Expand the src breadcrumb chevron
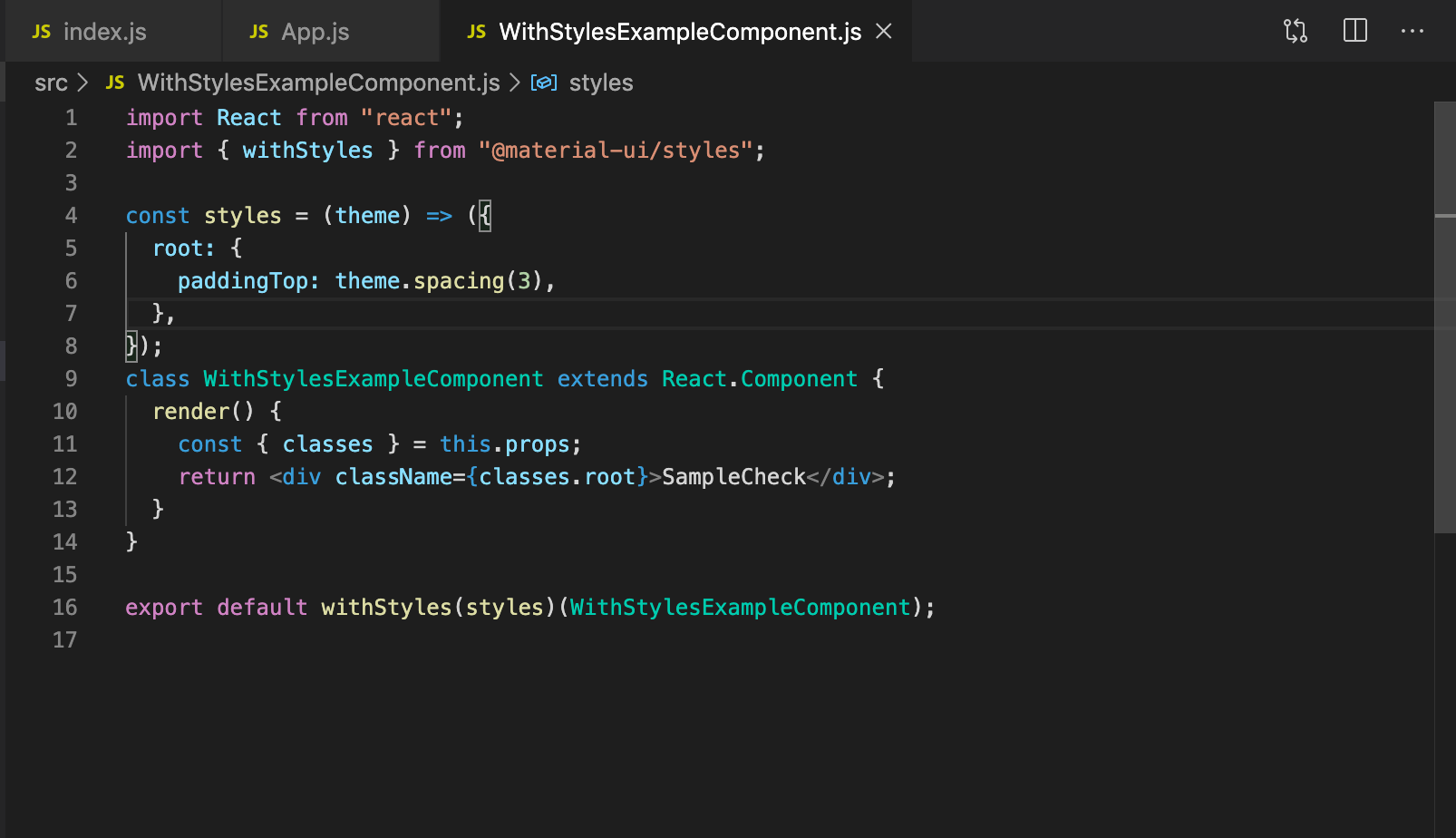The height and width of the screenshot is (838, 1456). (83, 83)
